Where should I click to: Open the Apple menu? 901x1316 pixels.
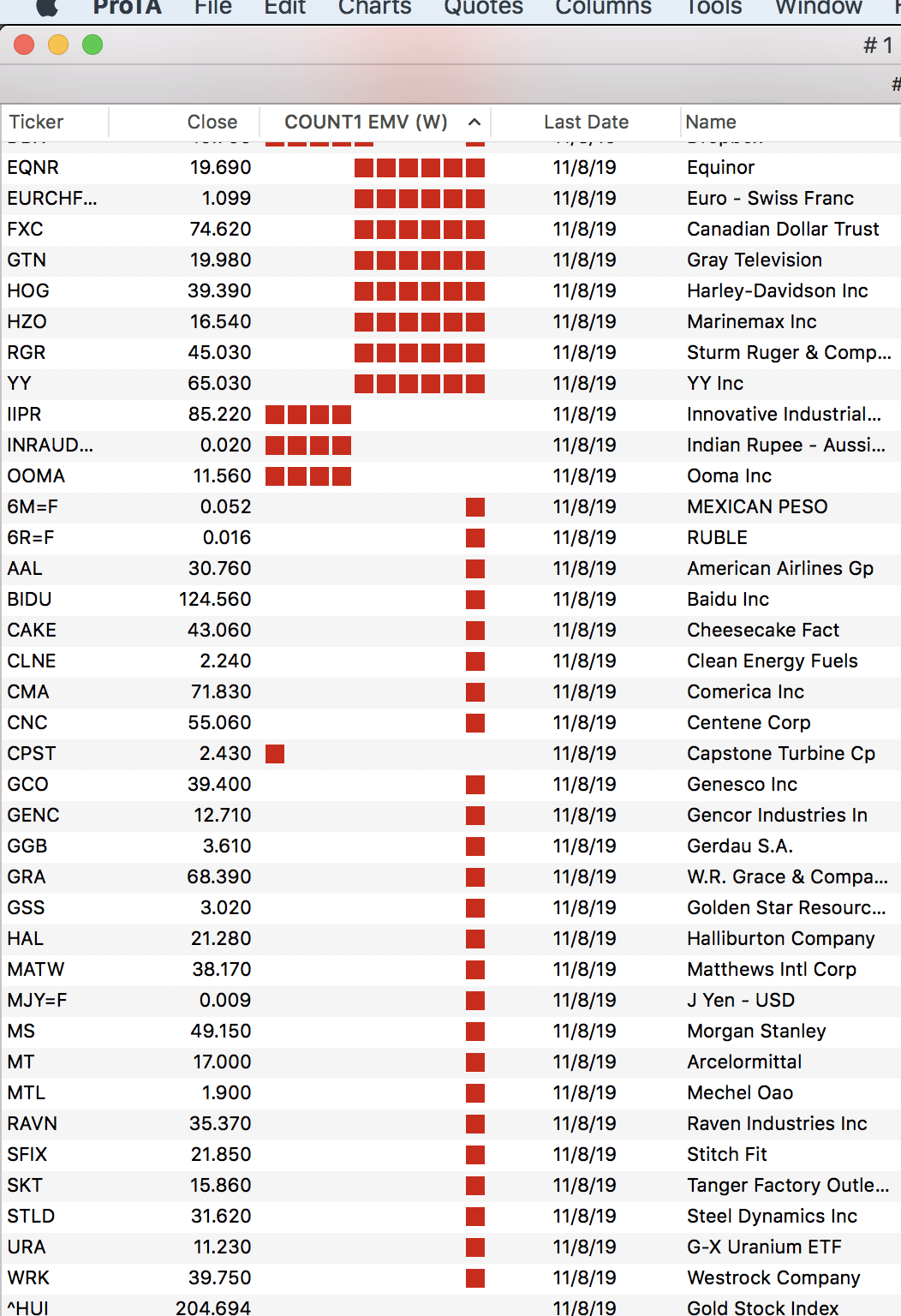pyautogui.click(x=46, y=7)
